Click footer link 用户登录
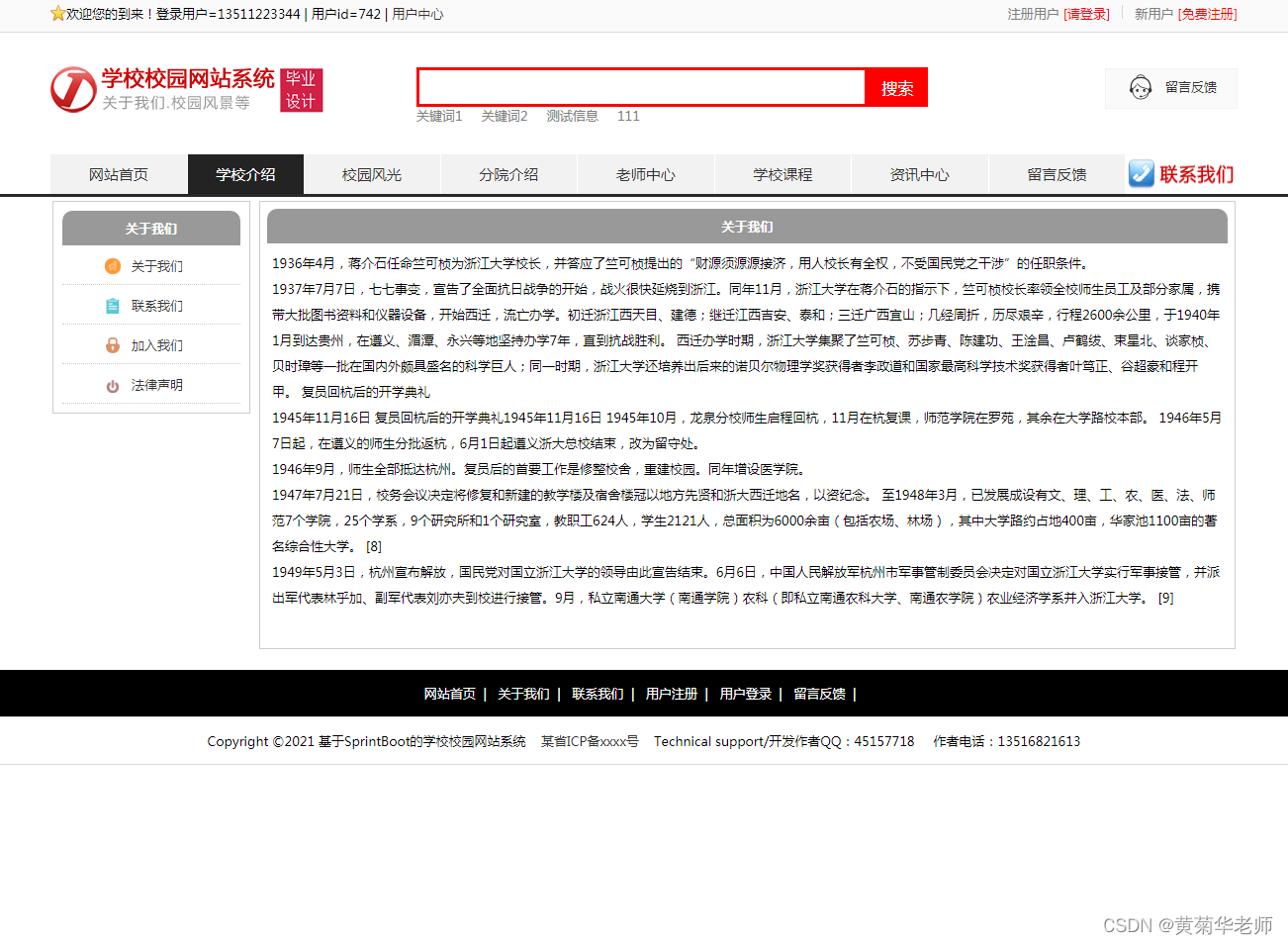 coord(746,694)
